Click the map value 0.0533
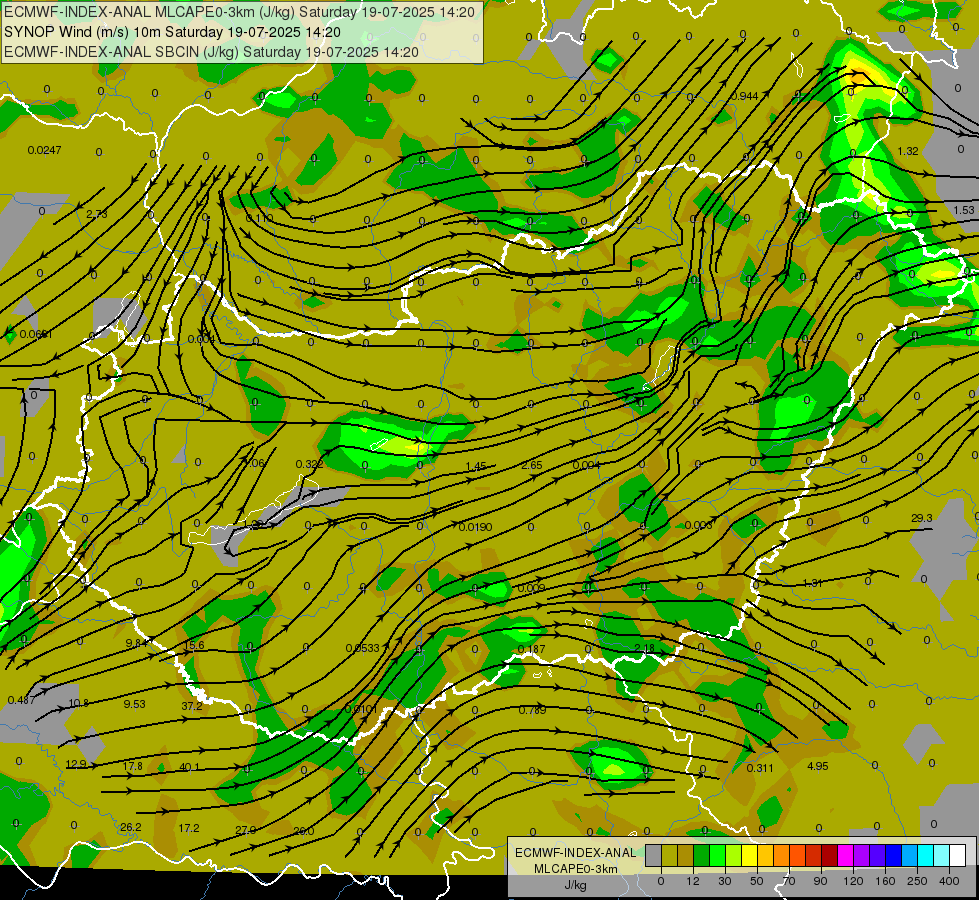979x900 pixels. [363, 648]
